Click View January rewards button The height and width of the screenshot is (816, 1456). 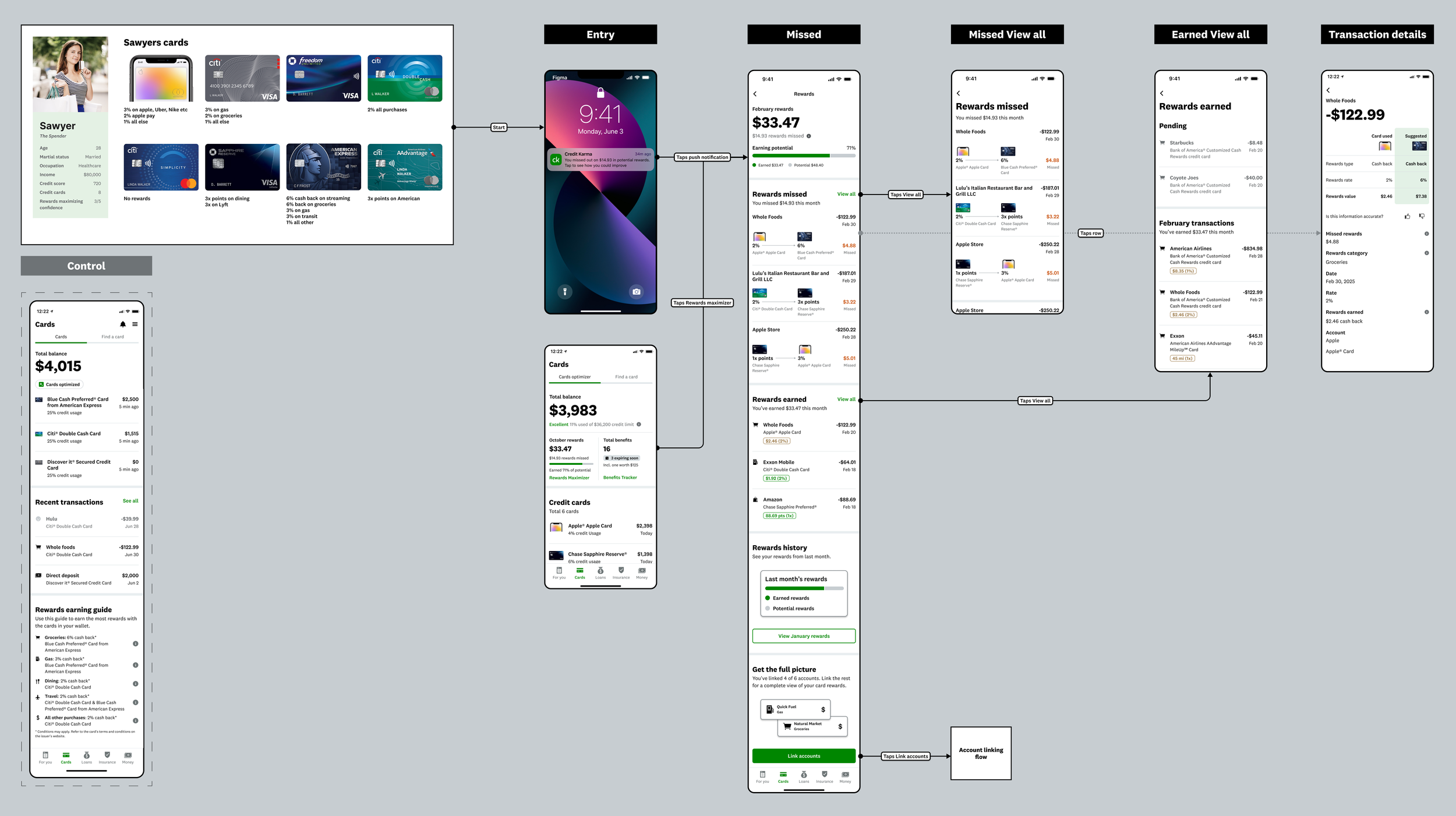[x=804, y=636]
